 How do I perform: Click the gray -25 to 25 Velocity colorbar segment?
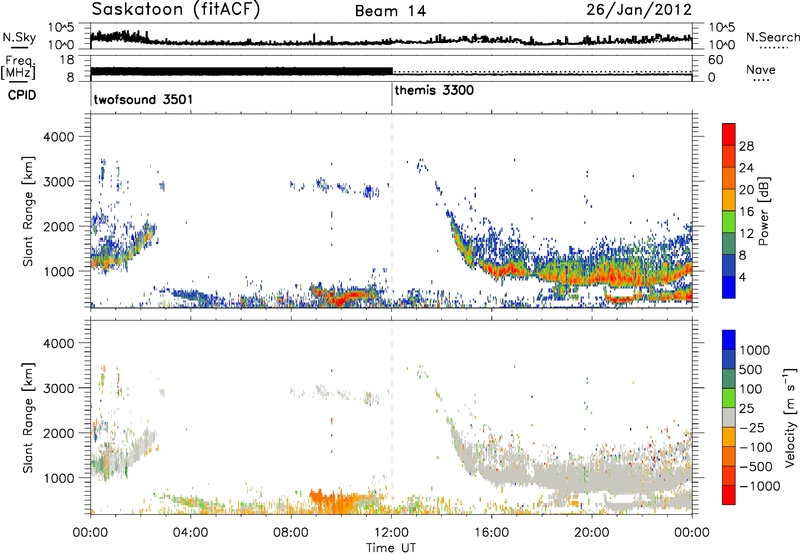[x=729, y=417]
